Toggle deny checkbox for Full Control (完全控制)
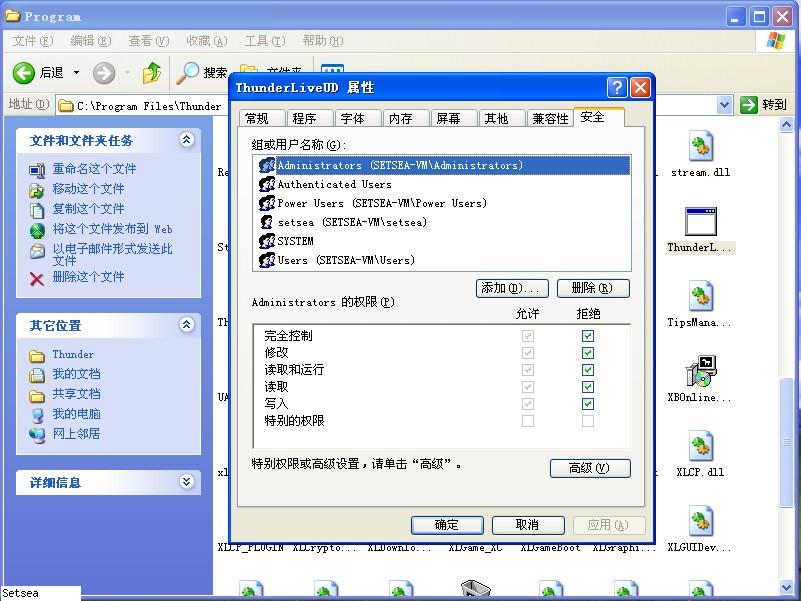The width and height of the screenshot is (801, 601). (588, 336)
